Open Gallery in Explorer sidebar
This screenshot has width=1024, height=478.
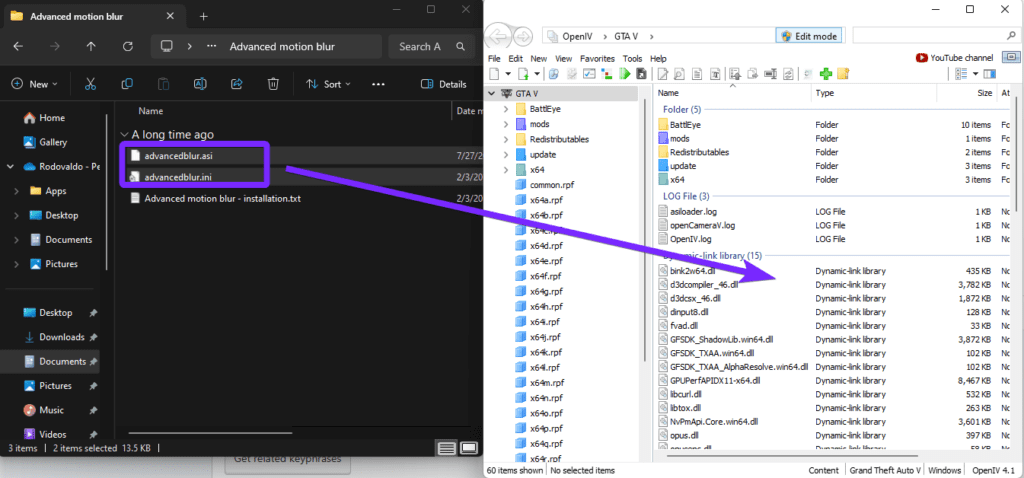(x=45, y=142)
